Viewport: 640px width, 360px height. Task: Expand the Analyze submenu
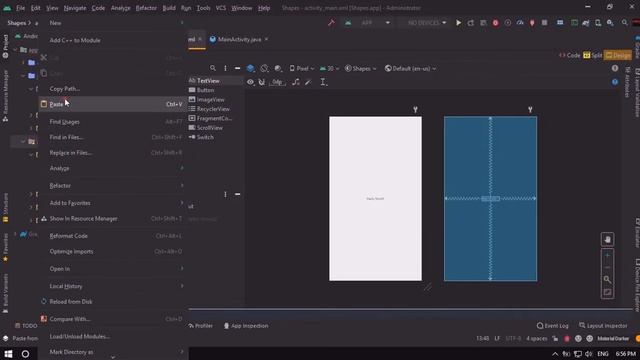click(112, 168)
